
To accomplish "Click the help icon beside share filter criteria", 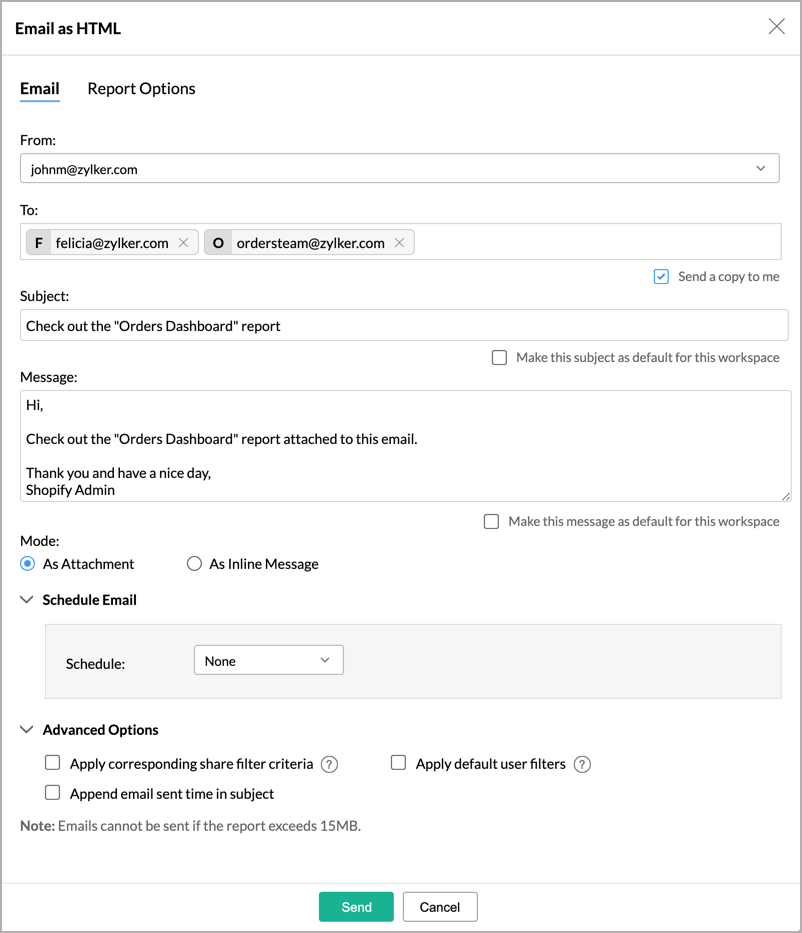I will click(329, 763).
